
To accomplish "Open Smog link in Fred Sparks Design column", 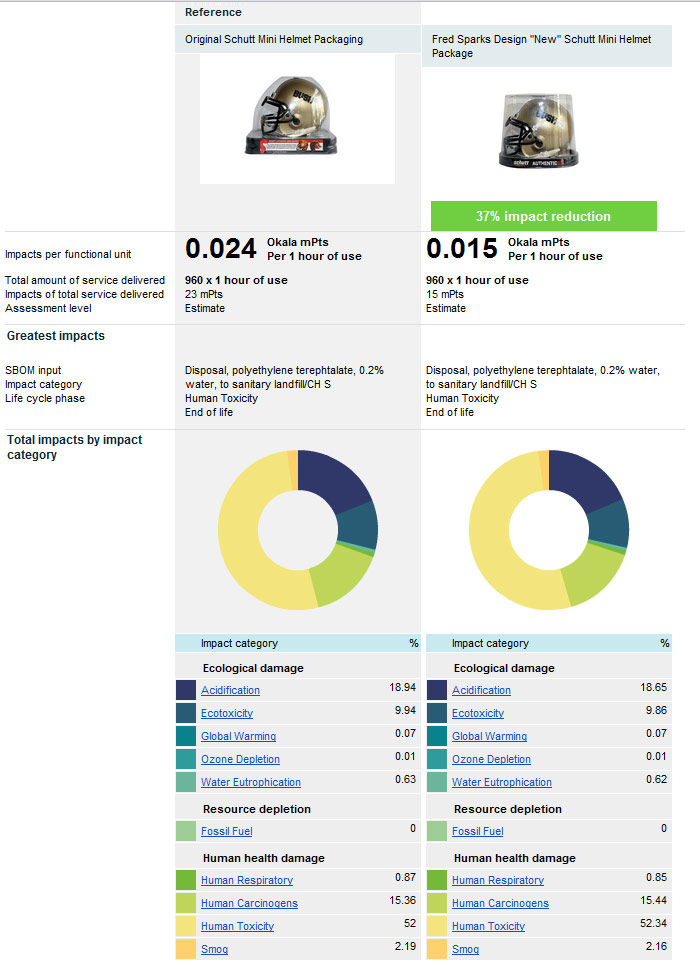I will [x=465, y=949].
